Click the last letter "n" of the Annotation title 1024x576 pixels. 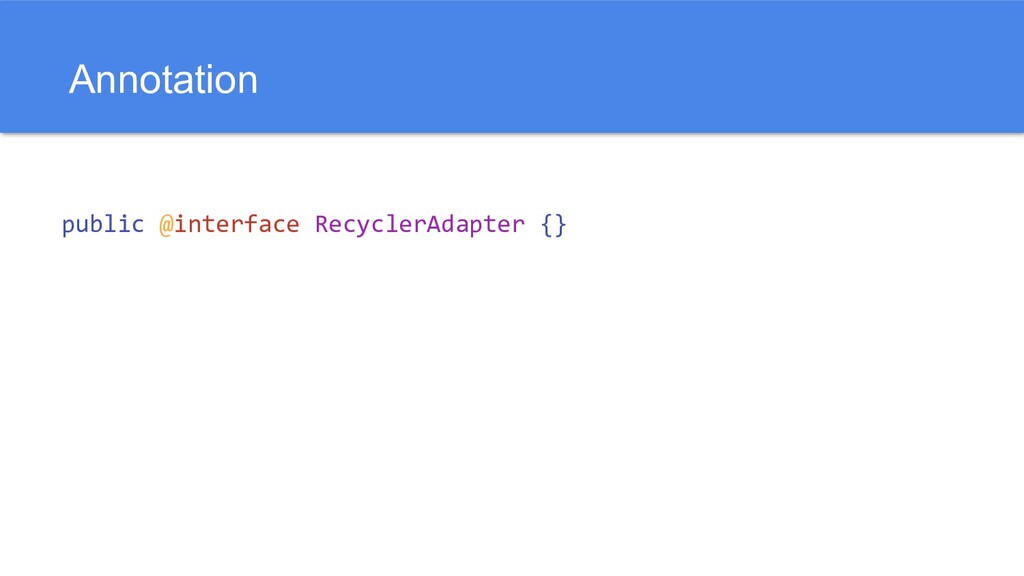(248, 80)
